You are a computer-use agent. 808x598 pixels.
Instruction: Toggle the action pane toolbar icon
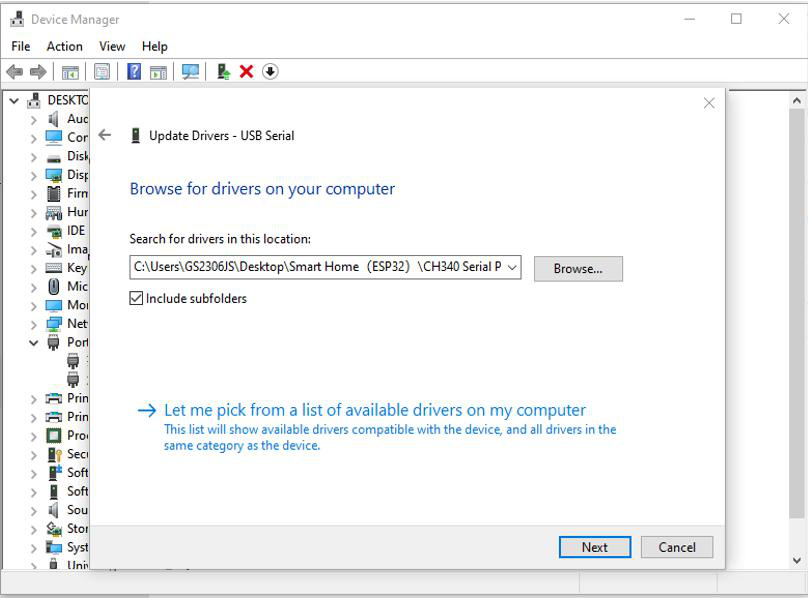tap(158, 72)
